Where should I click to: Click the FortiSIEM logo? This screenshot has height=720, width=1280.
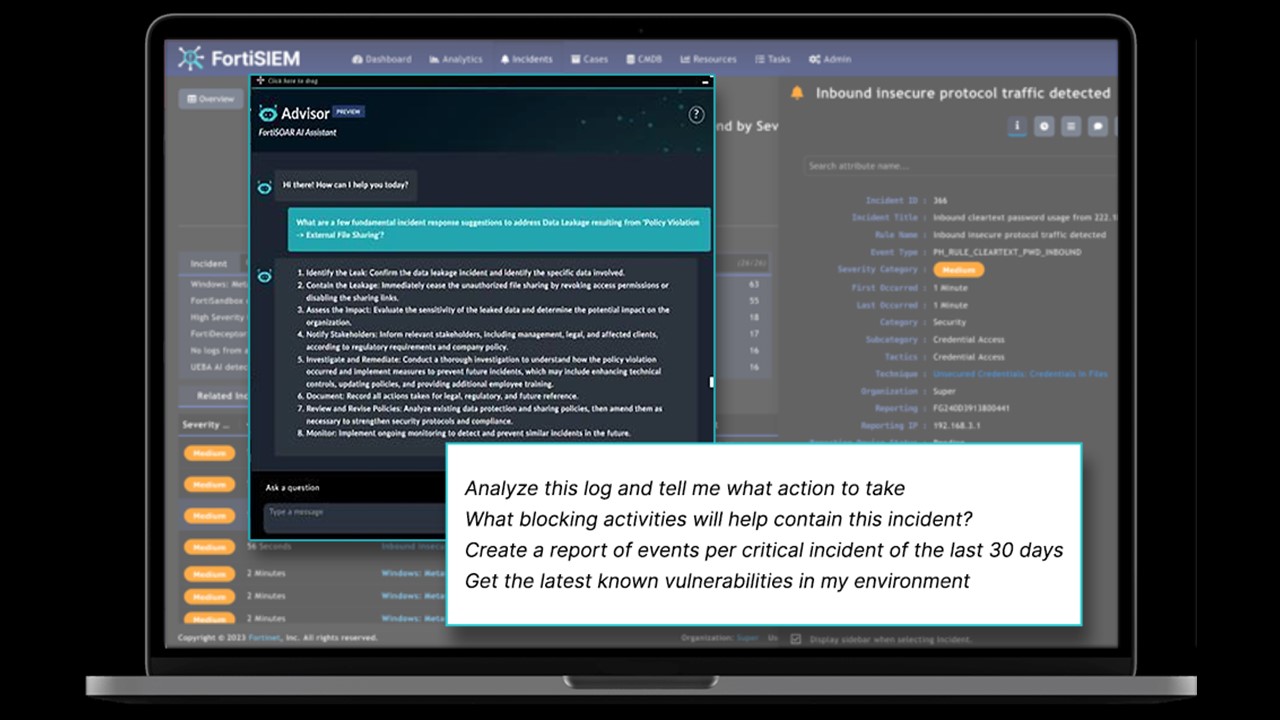(x=239, y=58)
